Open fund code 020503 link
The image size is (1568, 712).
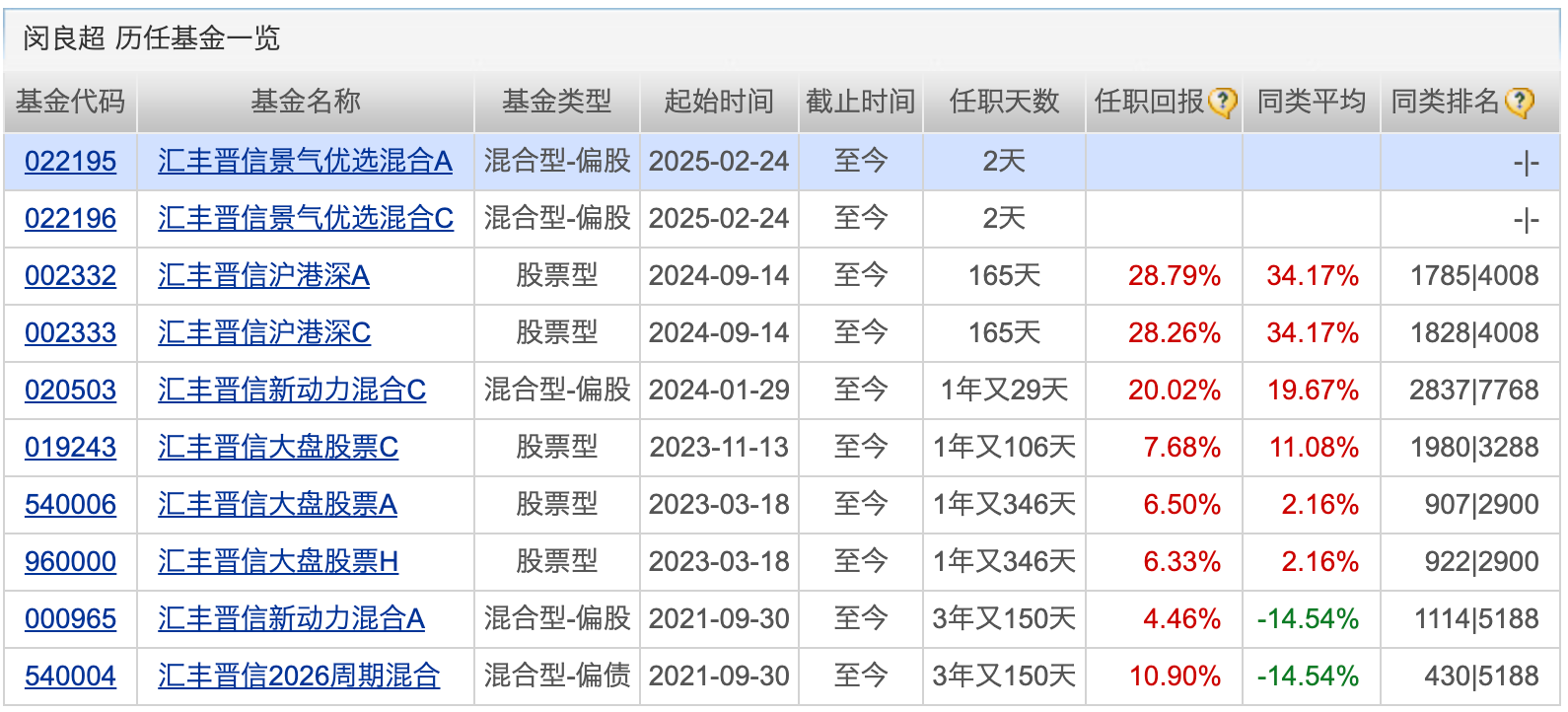coord(70,391)
